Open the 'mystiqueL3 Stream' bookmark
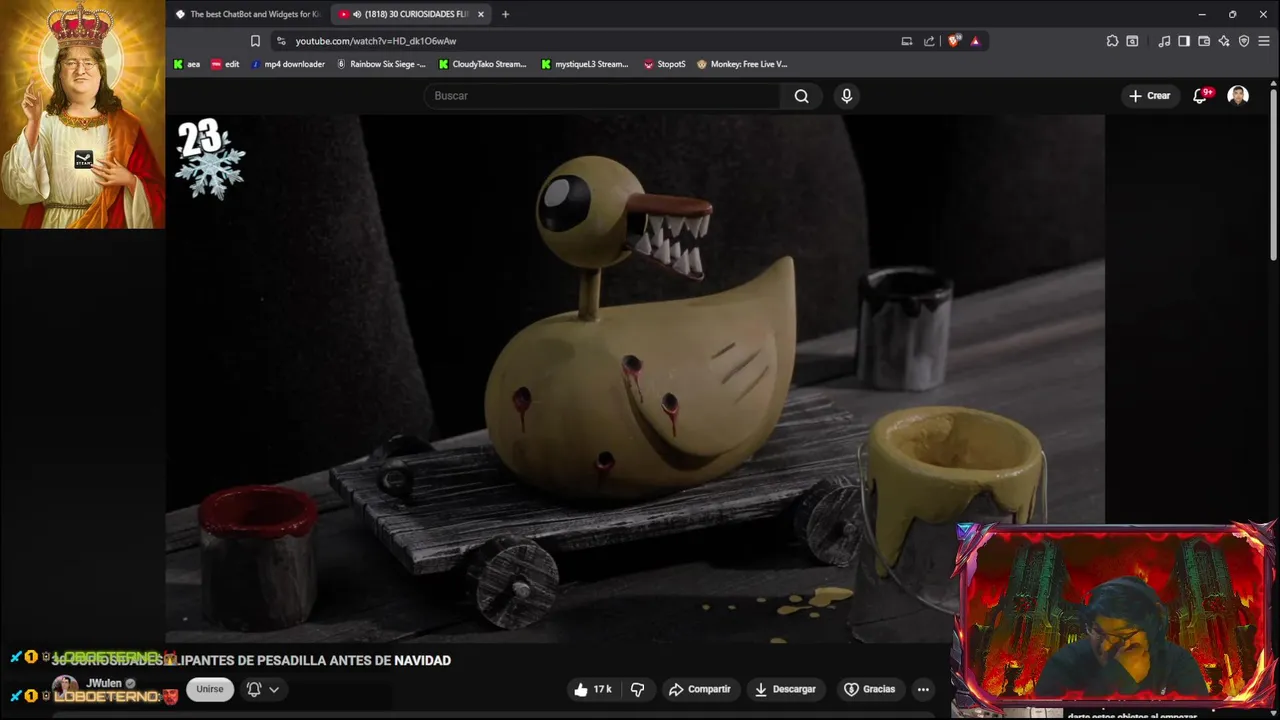Screen dimensions: 1280x720 pos(585,64)
